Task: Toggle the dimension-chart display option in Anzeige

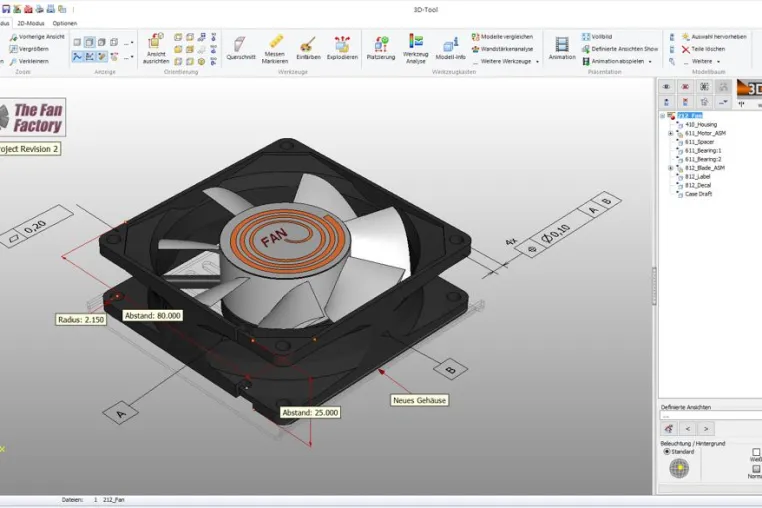Action: pos(89,57)
